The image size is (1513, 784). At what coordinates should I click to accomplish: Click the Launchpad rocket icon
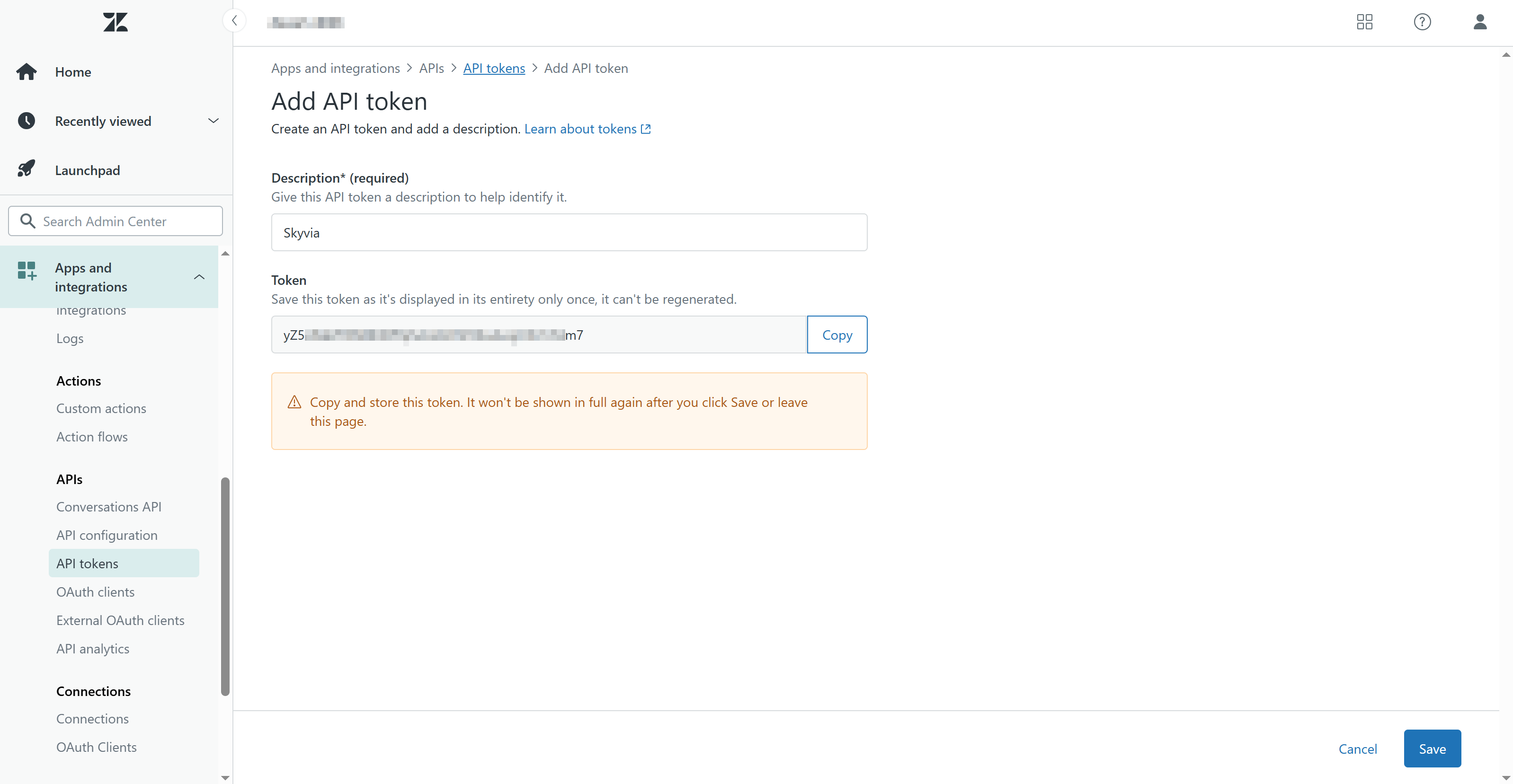pyautogui.click(x=27, y=169)
